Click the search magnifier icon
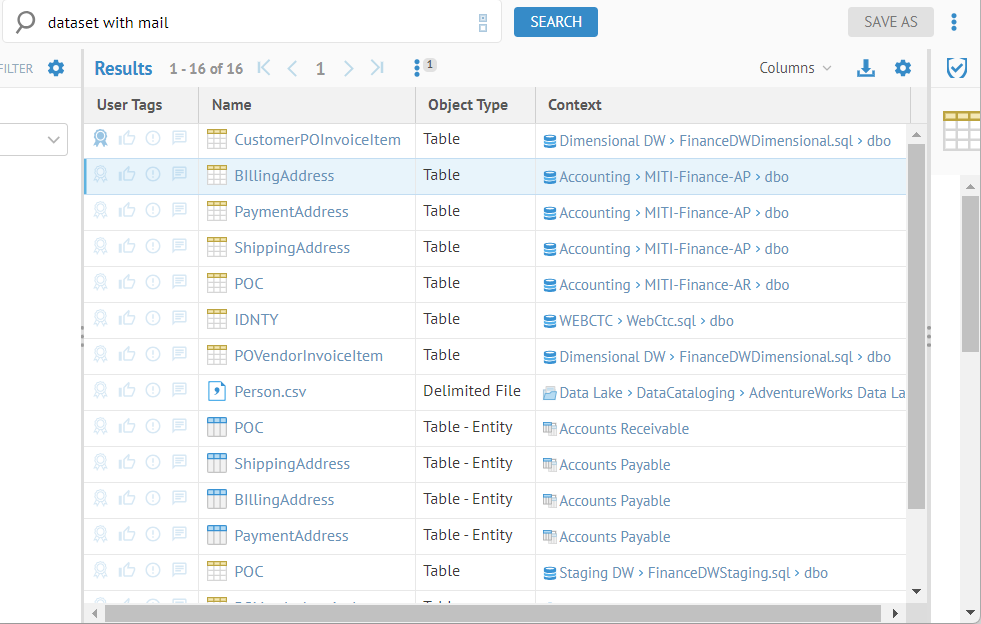981x624 pixels. click(25, 22)
